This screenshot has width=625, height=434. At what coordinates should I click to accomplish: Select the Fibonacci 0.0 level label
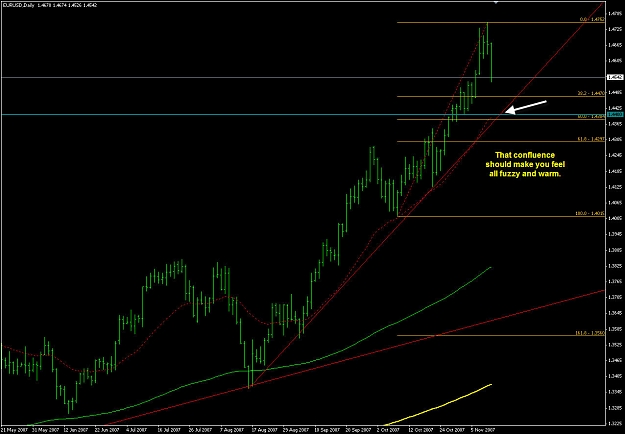click(592, 19)
